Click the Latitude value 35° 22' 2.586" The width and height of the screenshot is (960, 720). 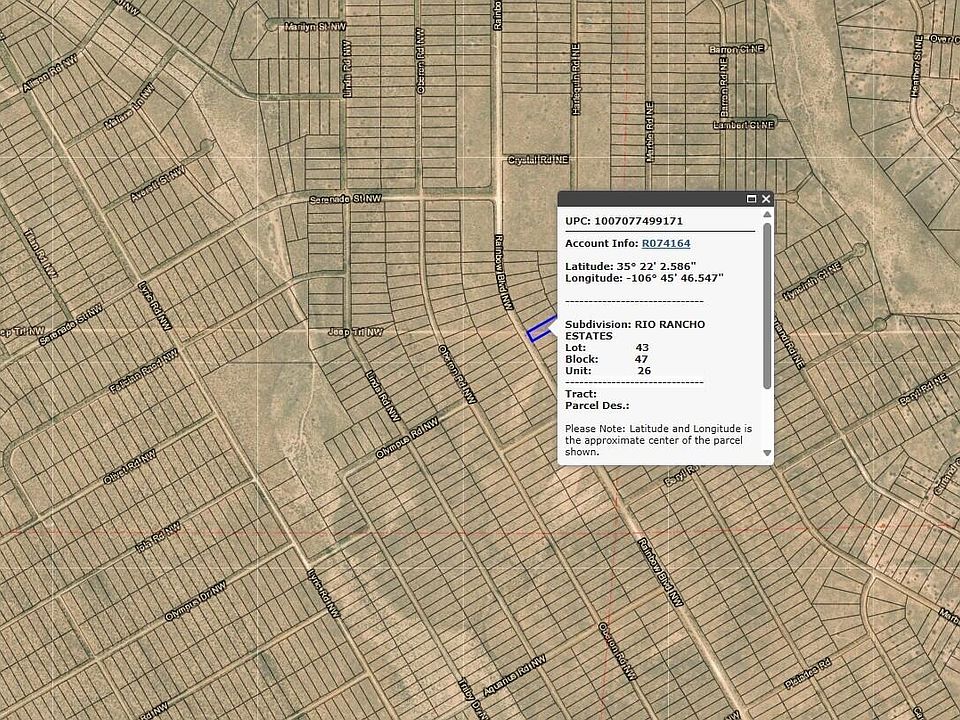656,267
